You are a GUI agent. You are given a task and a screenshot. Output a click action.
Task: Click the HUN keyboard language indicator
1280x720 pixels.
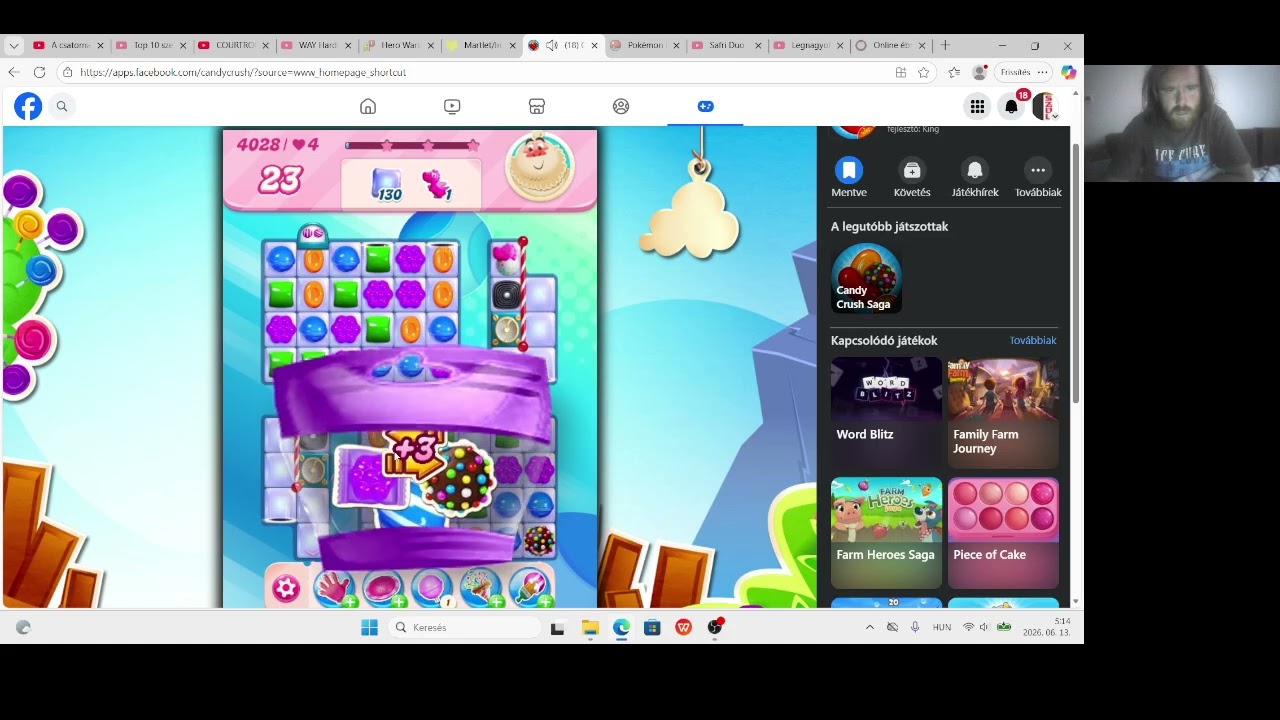942,627
